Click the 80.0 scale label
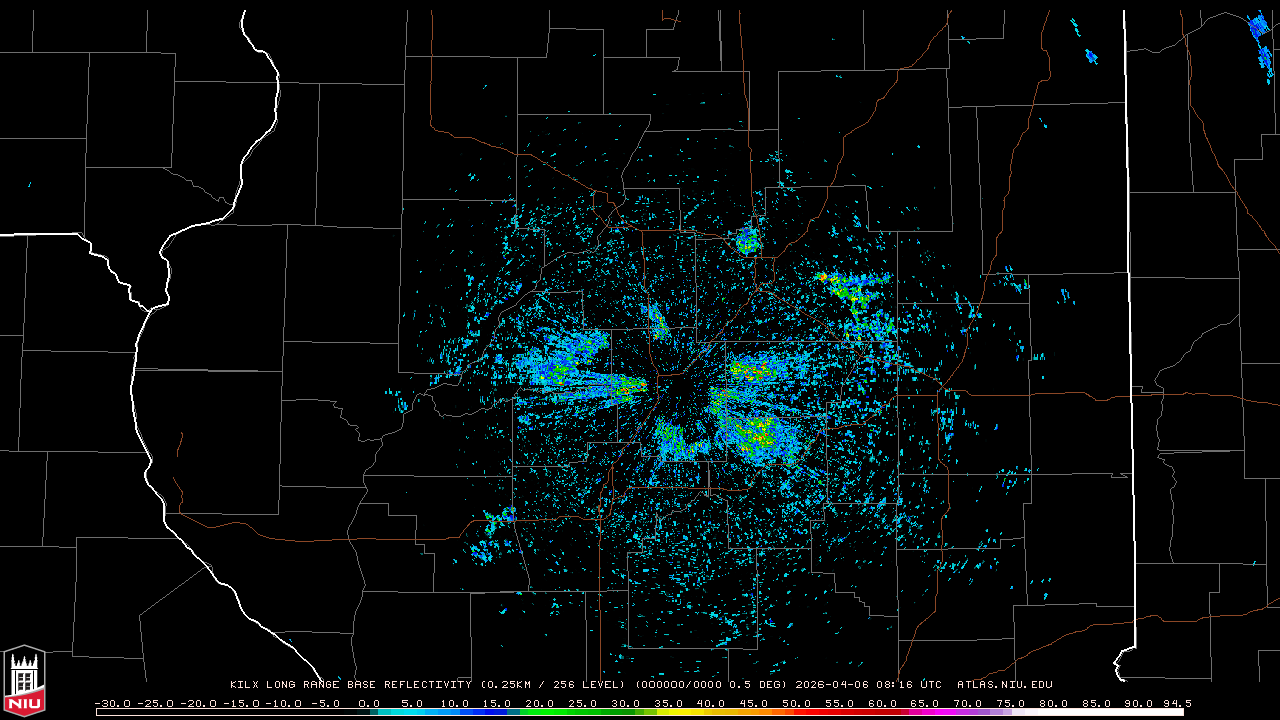 pos(1052,704)
